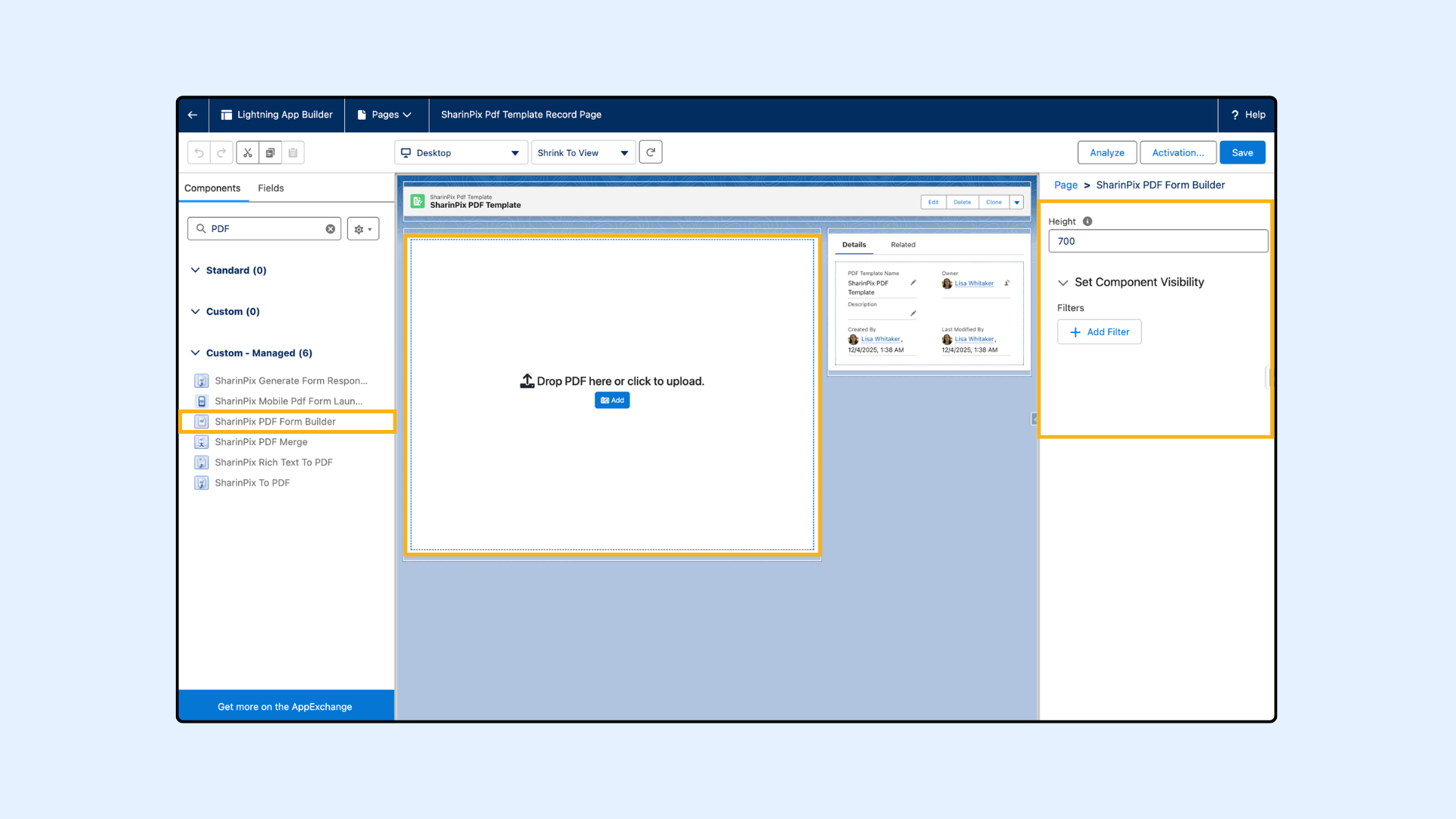Switch to the Fields tab
The image size is (1456, 819).
pyautogui.click(x=271, y=188)
